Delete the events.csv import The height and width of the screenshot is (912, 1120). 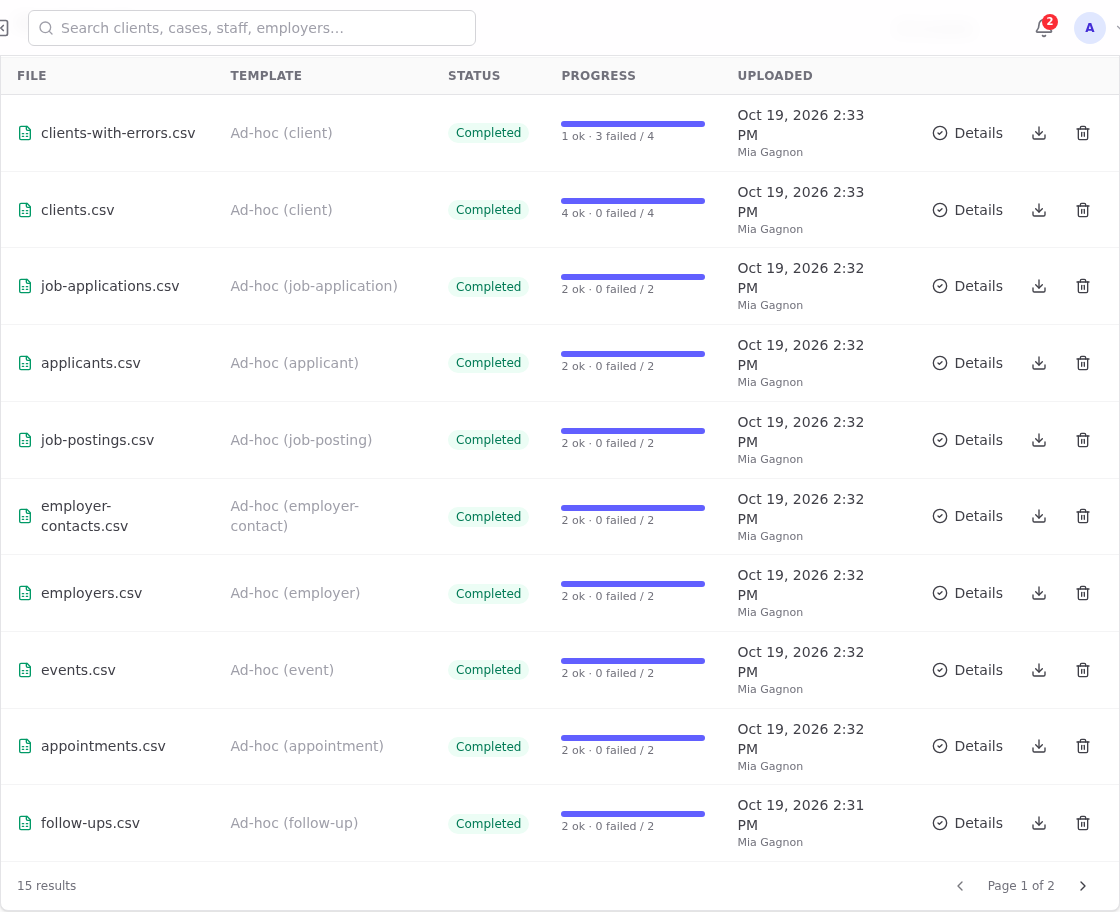tap(1083, 670)
